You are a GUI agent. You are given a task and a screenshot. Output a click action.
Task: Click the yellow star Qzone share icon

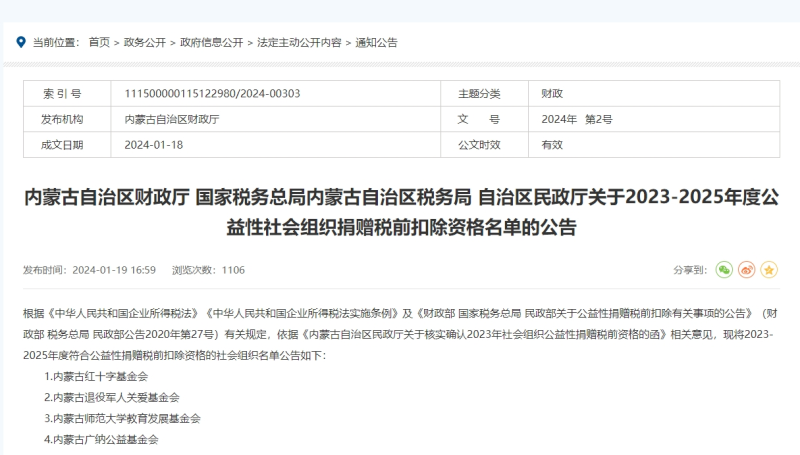pyautogui.click(x=769, y=270)
